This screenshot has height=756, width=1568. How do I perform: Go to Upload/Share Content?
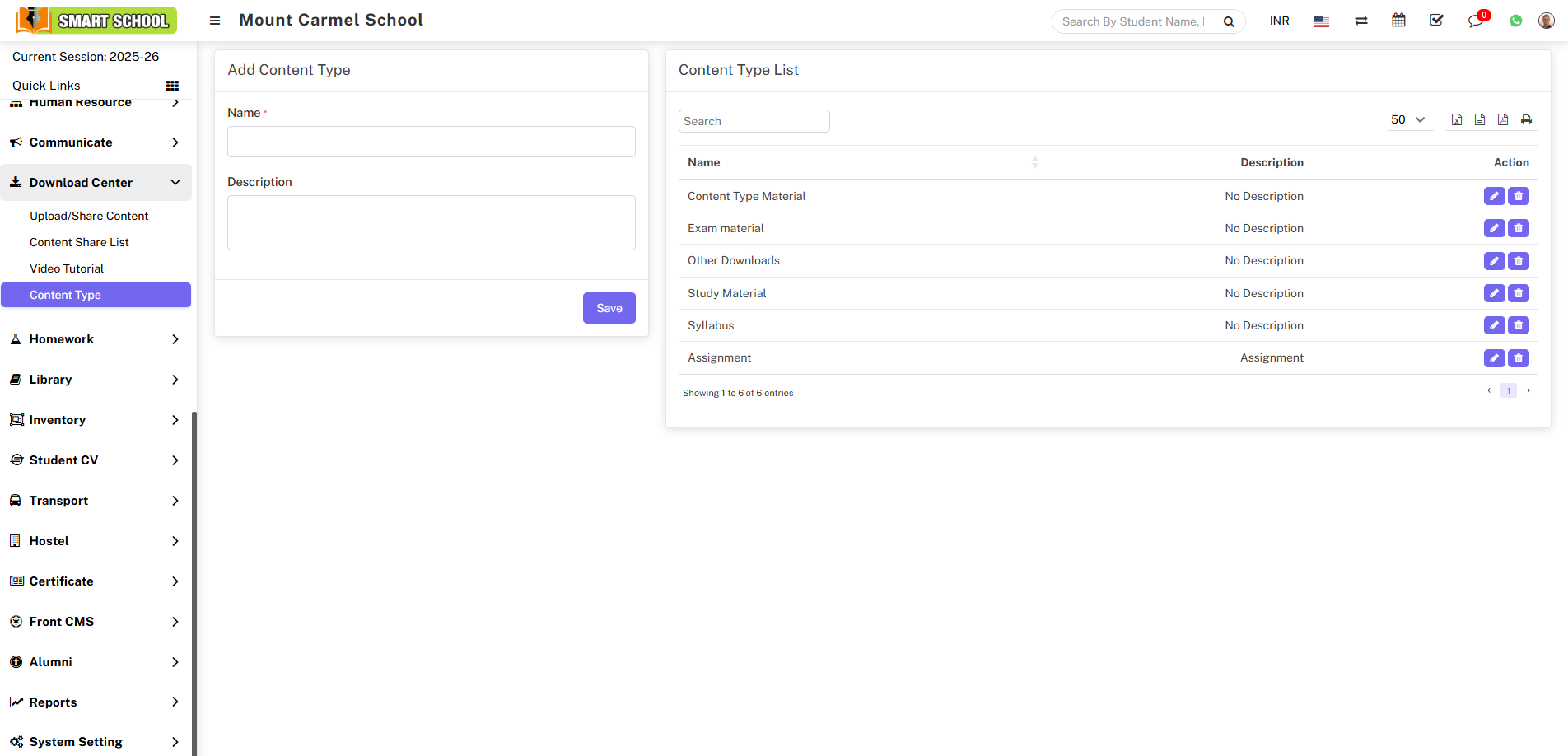pyautogui.click(x=89, y=216)
